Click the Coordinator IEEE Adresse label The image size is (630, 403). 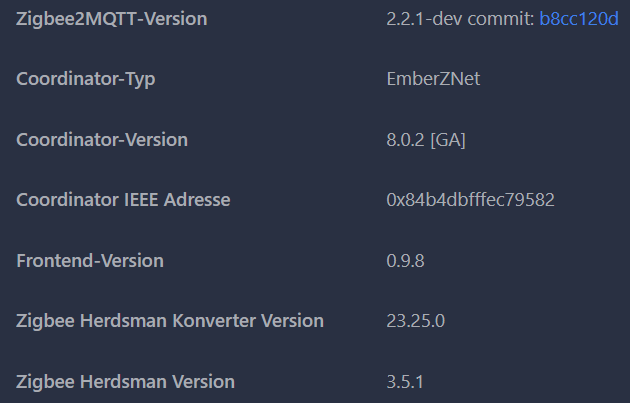click(x=123, y=200)
